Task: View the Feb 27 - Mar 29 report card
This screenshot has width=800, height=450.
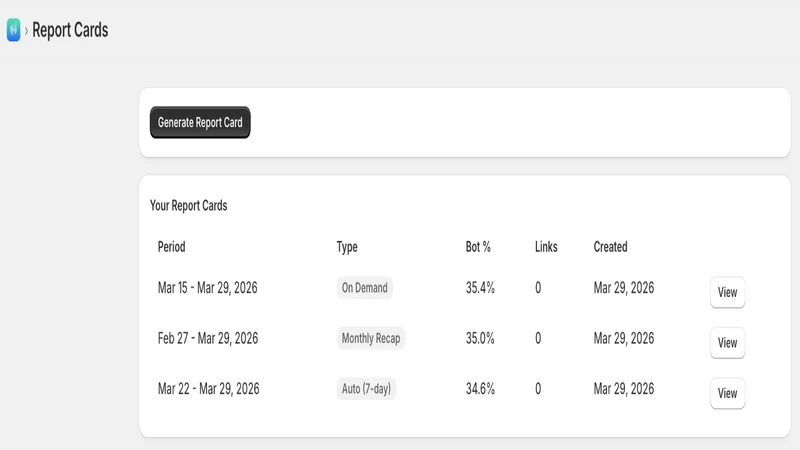Action: (727, 343)
